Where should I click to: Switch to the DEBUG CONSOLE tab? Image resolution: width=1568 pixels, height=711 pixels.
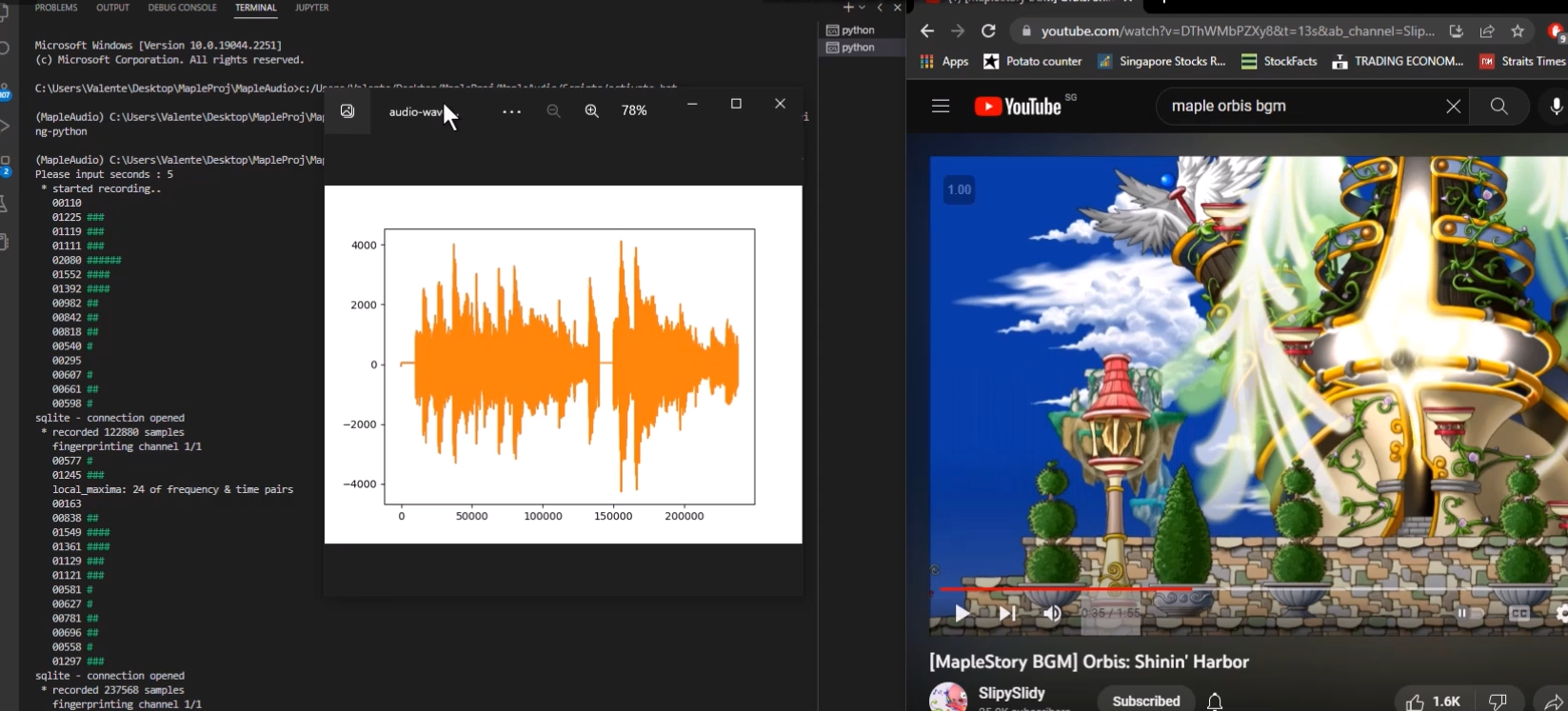[182, 8]
